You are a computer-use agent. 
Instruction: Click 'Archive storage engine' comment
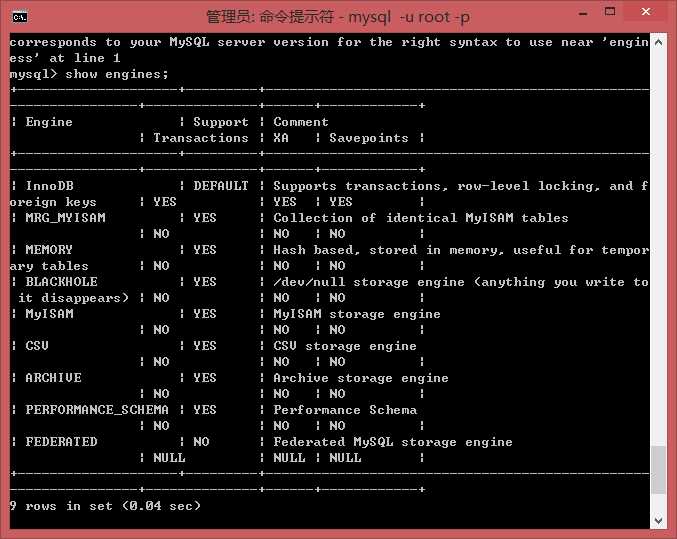click(x=361, y=378)
